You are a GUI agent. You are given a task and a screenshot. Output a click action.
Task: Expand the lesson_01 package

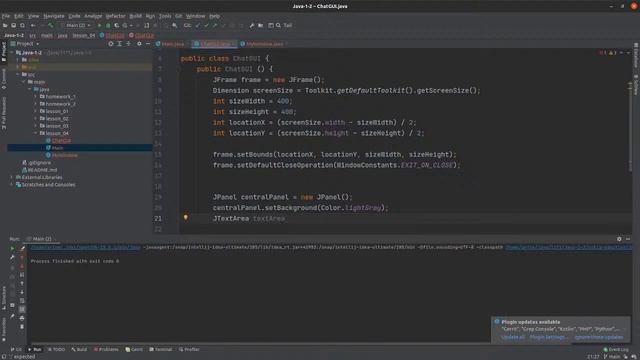(36, 111)
